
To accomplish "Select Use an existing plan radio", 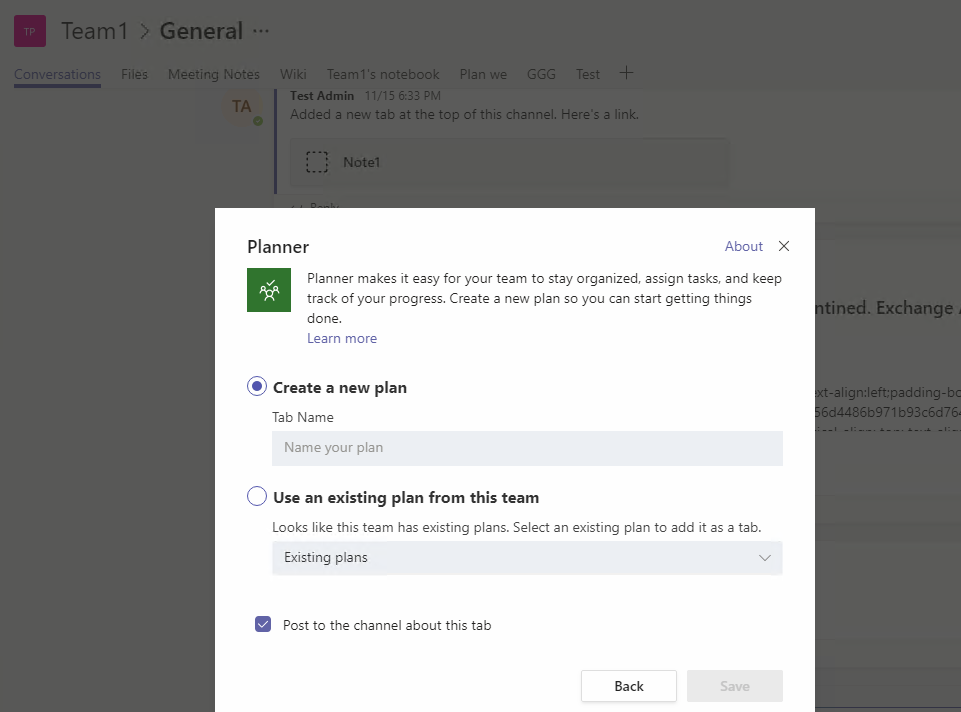I will [257, 496].
